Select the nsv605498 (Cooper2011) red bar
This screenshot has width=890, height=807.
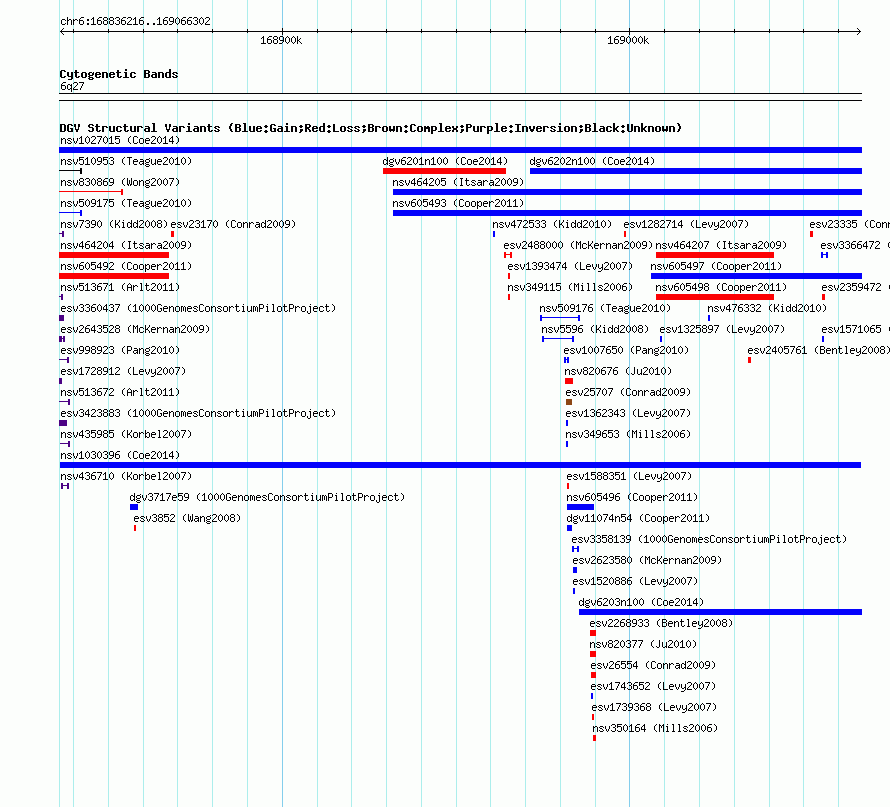click(715, 297)
